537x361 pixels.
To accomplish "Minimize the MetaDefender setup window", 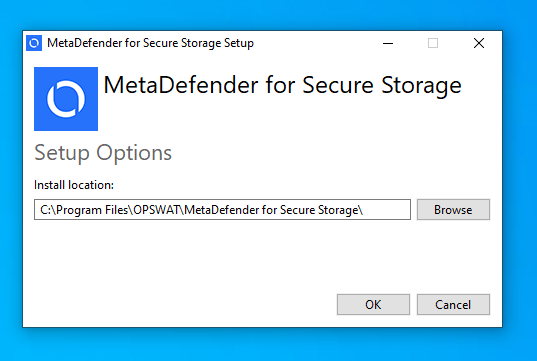I will 388,43.
